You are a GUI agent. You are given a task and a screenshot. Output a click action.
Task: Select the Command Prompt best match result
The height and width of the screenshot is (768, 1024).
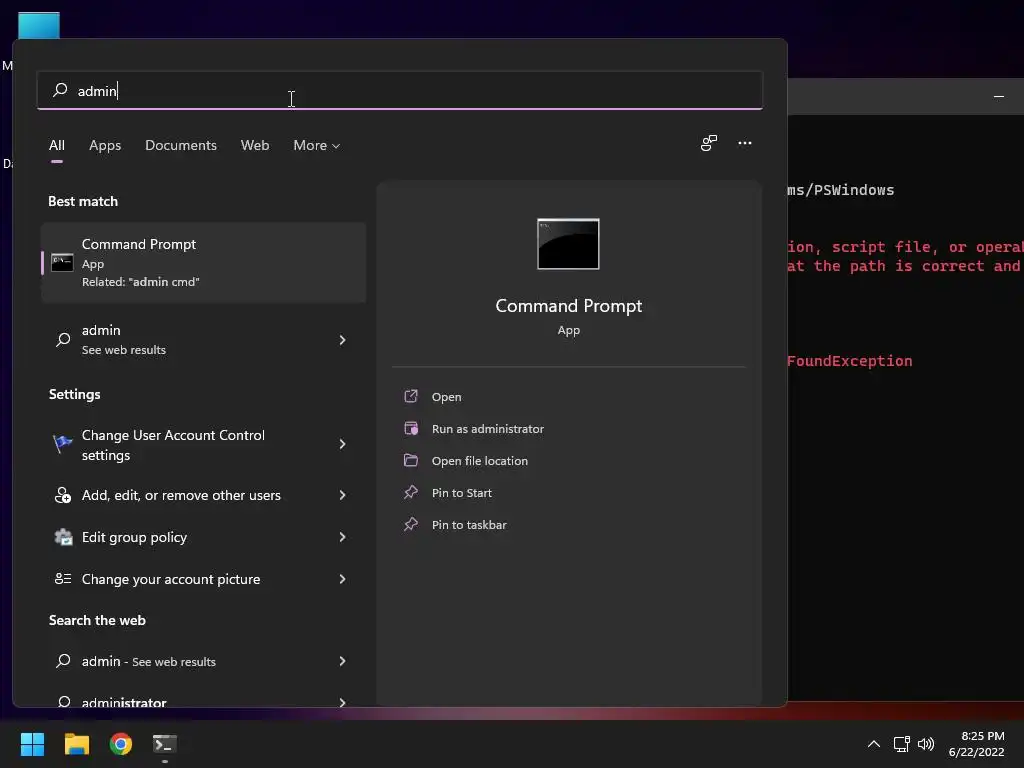tap(204, 263)
